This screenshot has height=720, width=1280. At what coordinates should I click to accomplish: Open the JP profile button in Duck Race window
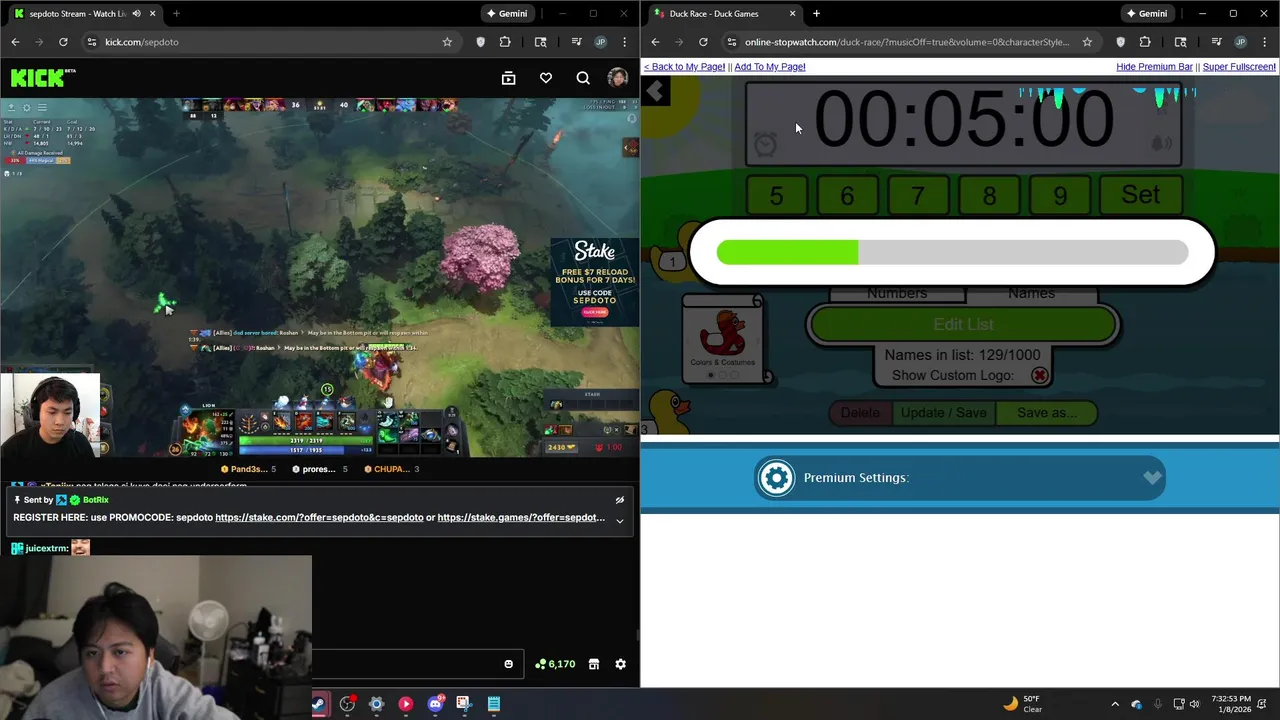[1240, 42]
